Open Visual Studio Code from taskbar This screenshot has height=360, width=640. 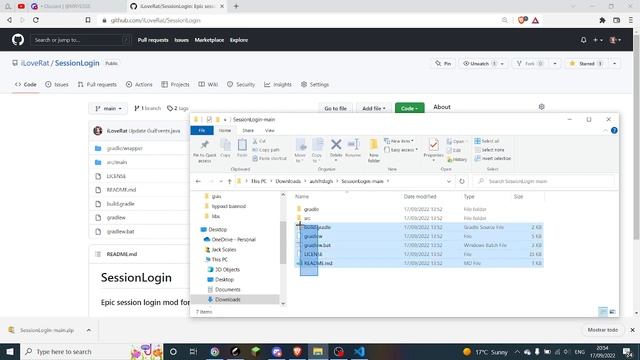click(359, 351)
